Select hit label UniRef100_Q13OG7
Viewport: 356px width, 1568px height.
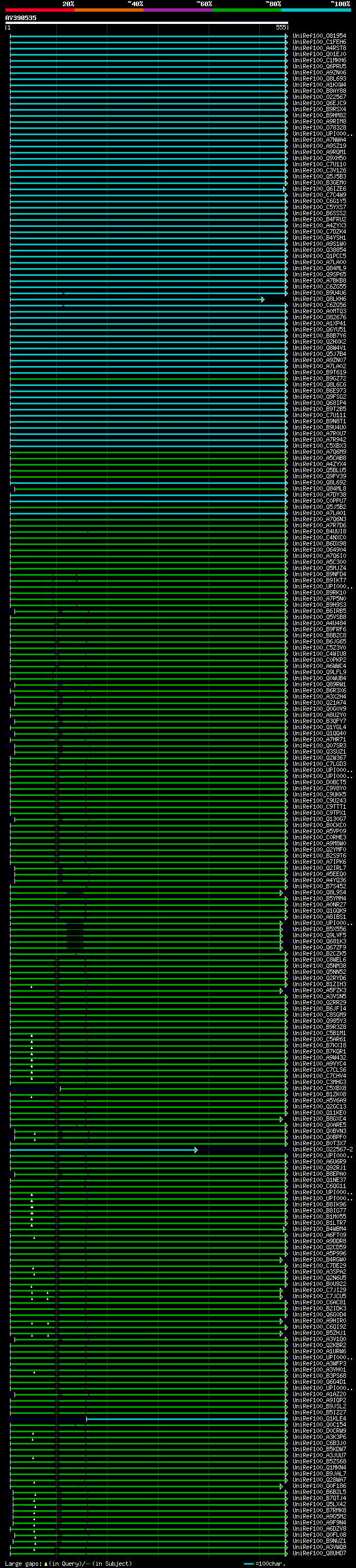click(x=319, y=819)
